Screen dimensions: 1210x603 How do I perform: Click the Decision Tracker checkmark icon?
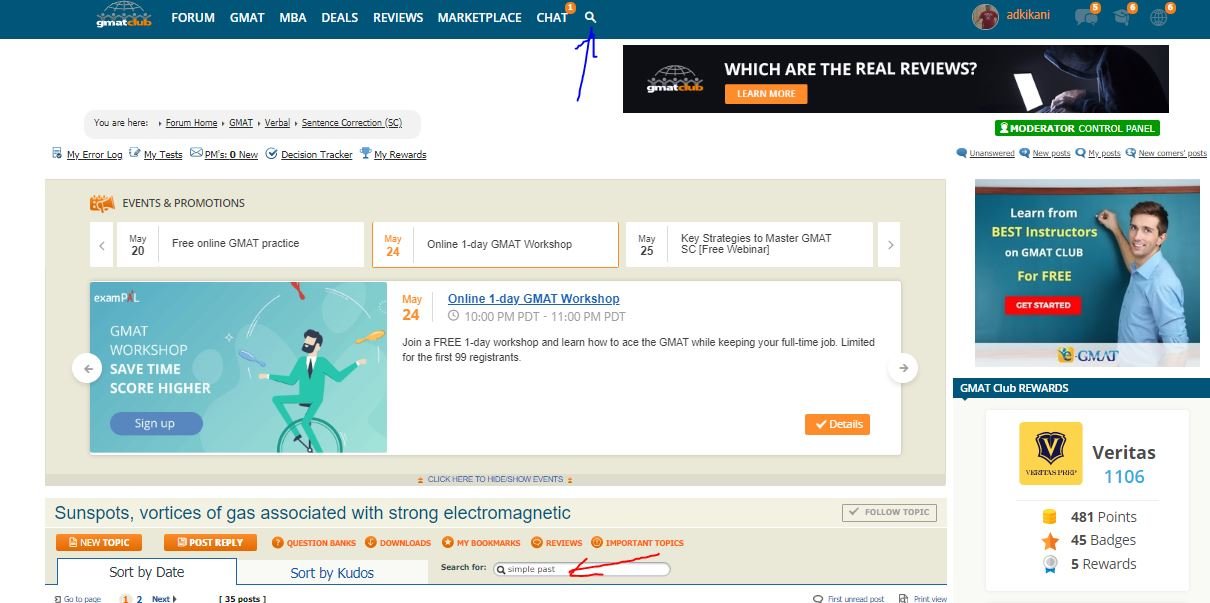[271, 153]
